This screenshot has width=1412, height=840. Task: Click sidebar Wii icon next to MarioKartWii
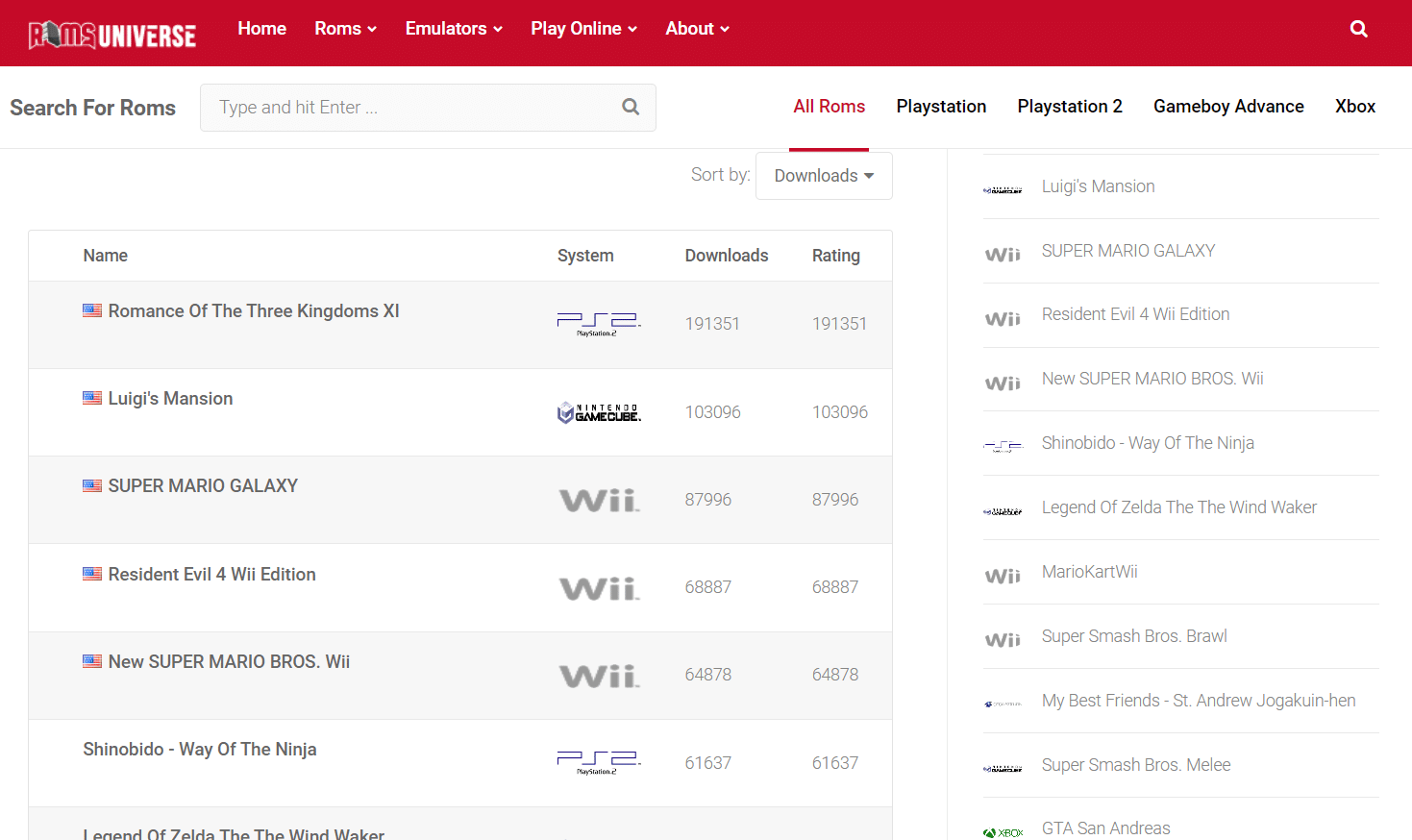(x=1003, y=576)
